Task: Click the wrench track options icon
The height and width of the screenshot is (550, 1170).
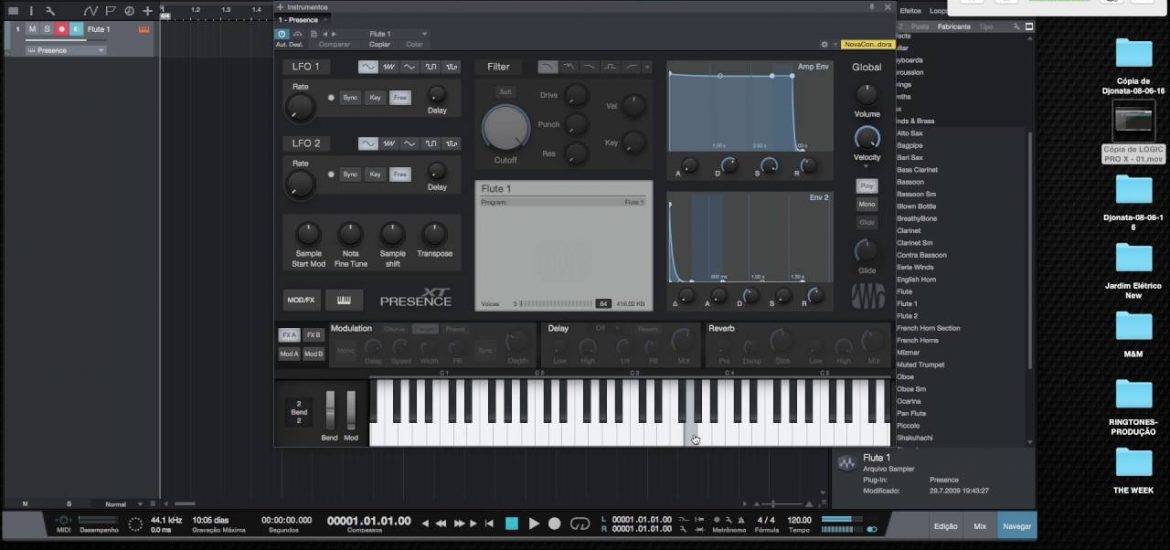Action: point(50,10)
